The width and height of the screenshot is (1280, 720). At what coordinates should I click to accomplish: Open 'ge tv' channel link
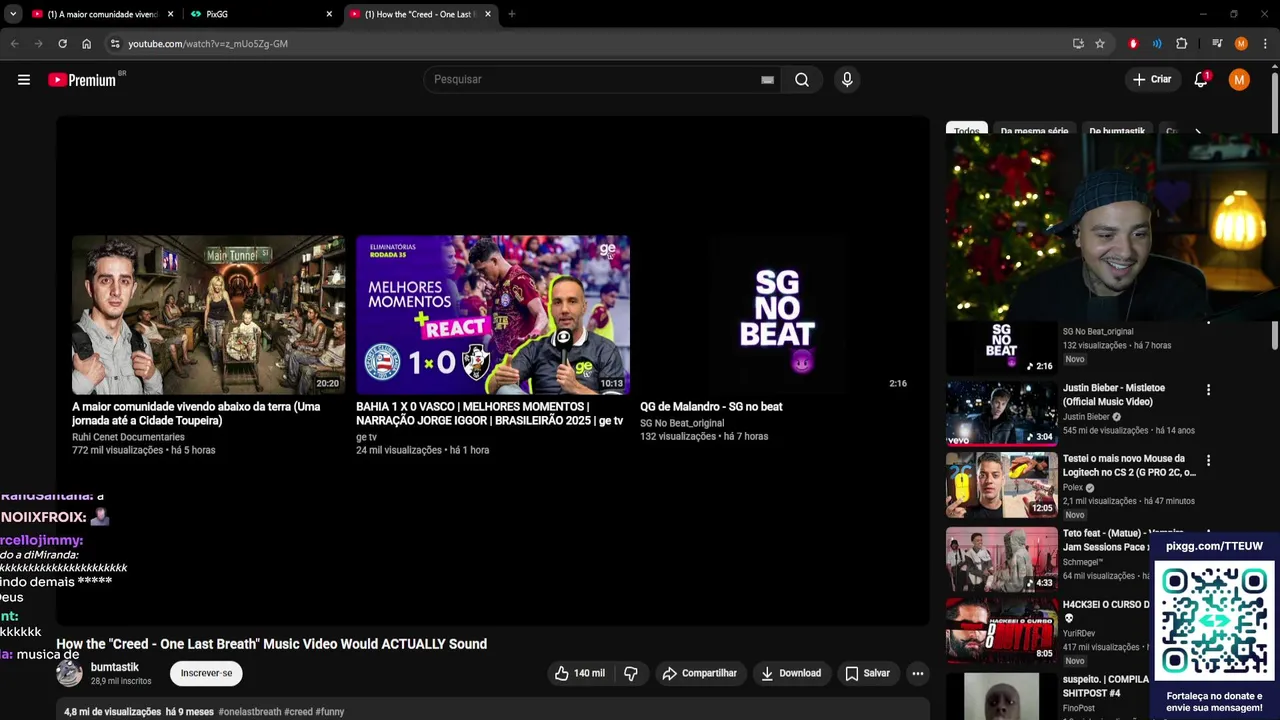(x=366, y=437)
